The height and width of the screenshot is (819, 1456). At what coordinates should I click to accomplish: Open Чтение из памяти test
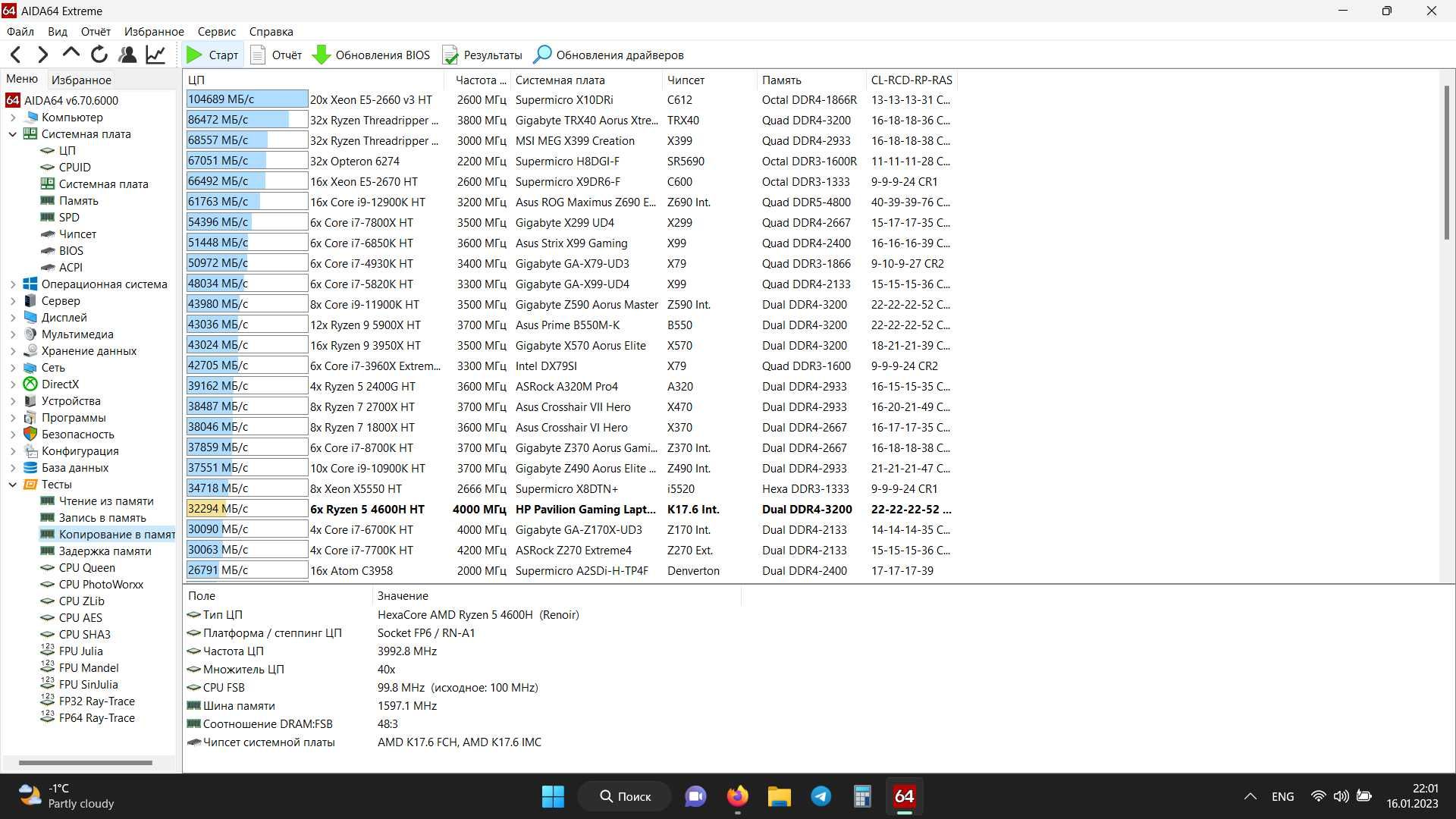tap(97, 501)
